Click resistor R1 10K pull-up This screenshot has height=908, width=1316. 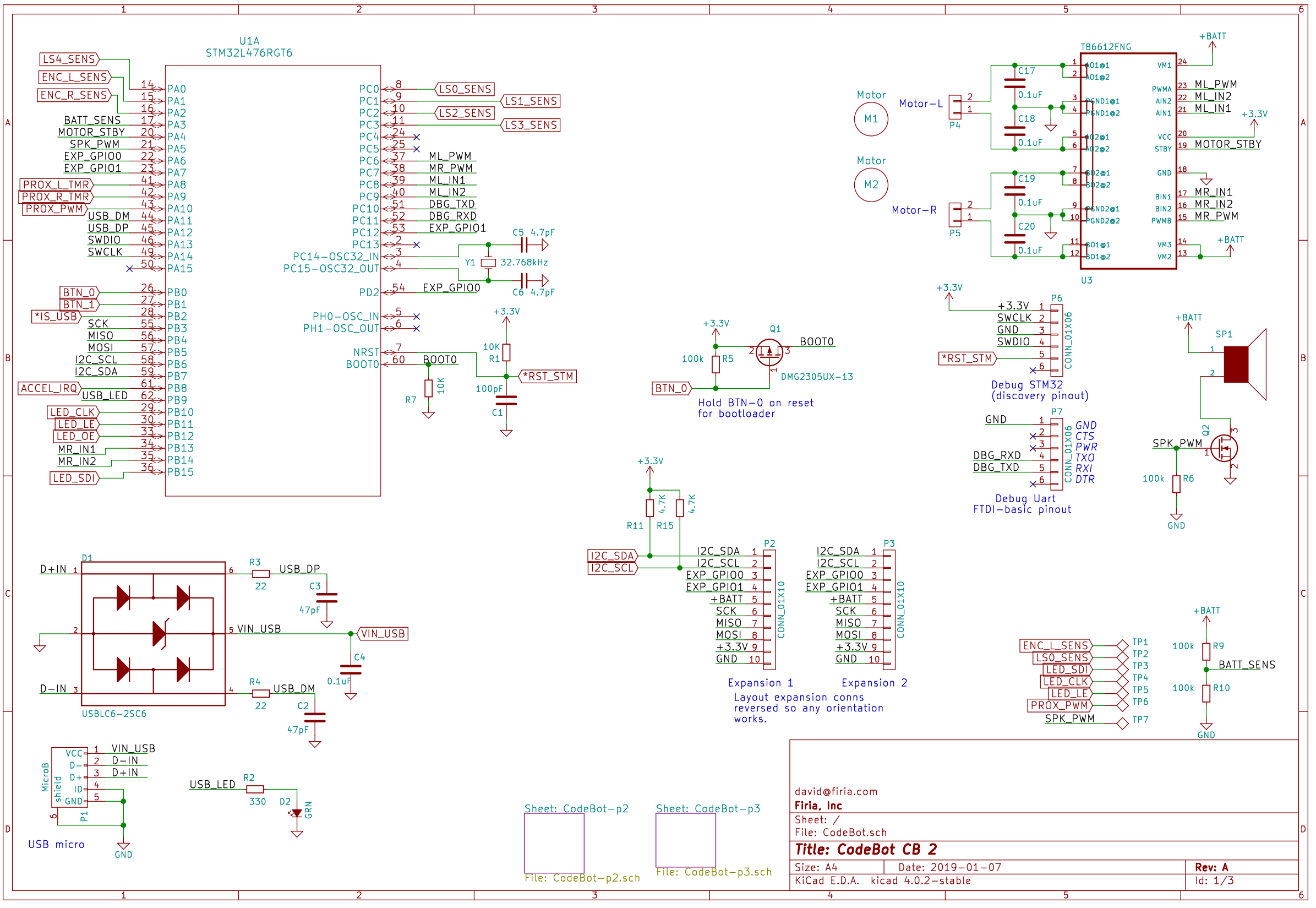click(506, 353)
